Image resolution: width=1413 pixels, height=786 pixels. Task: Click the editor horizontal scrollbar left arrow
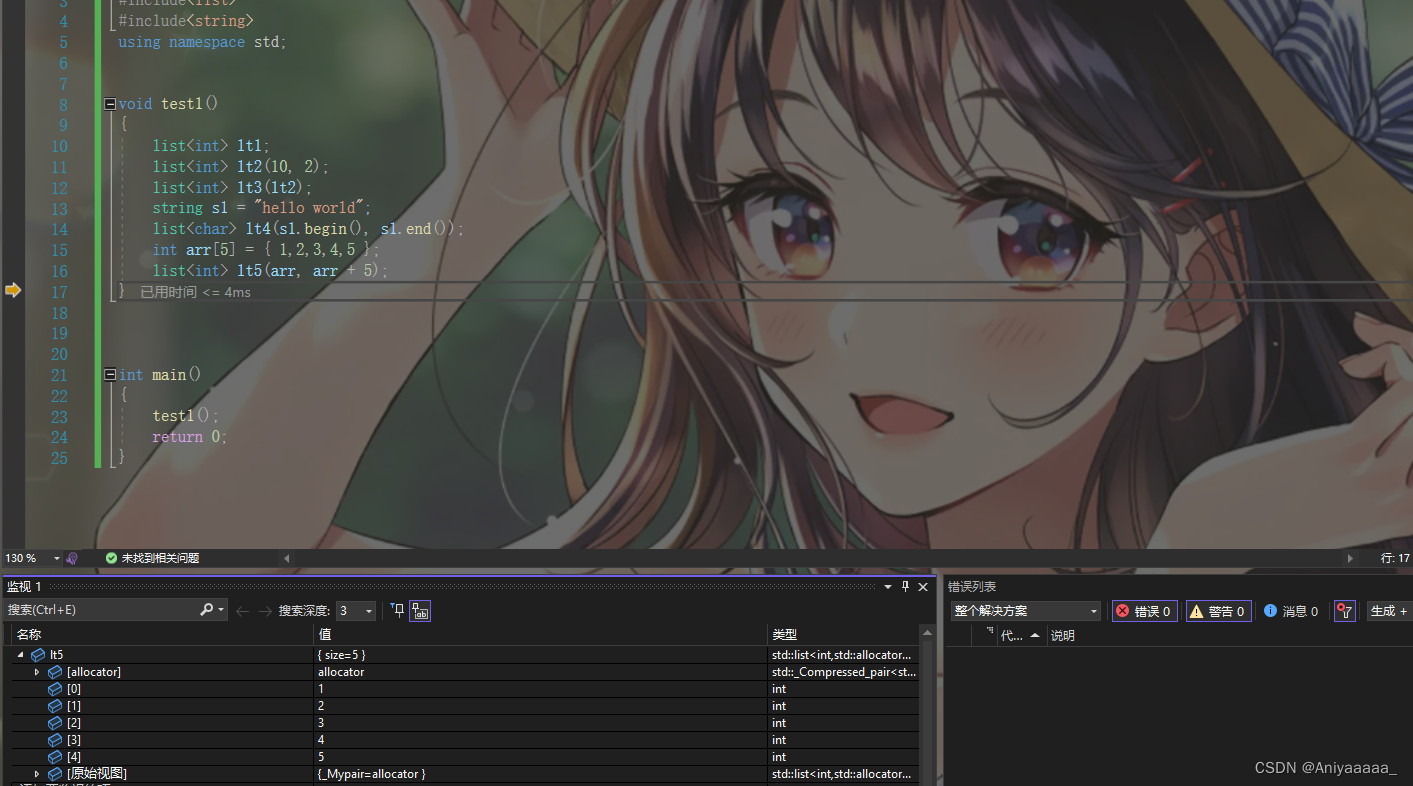288,558
